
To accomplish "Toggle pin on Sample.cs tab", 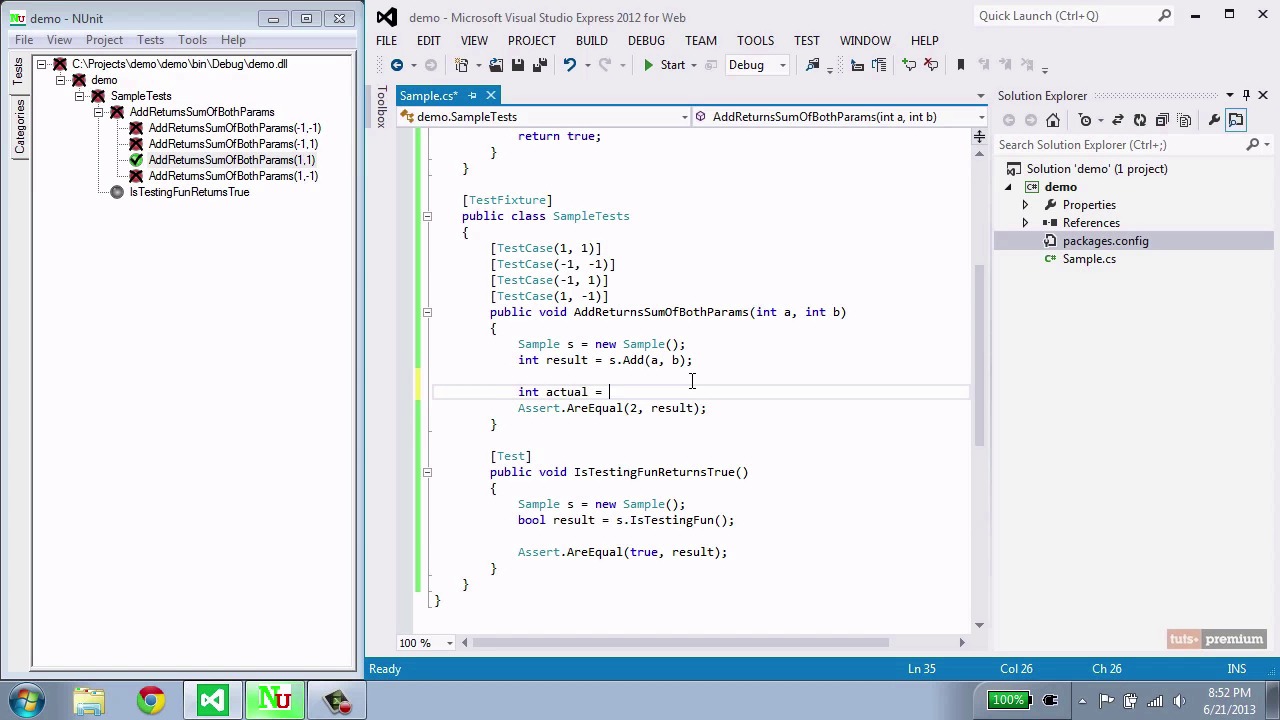I will 472,96.
